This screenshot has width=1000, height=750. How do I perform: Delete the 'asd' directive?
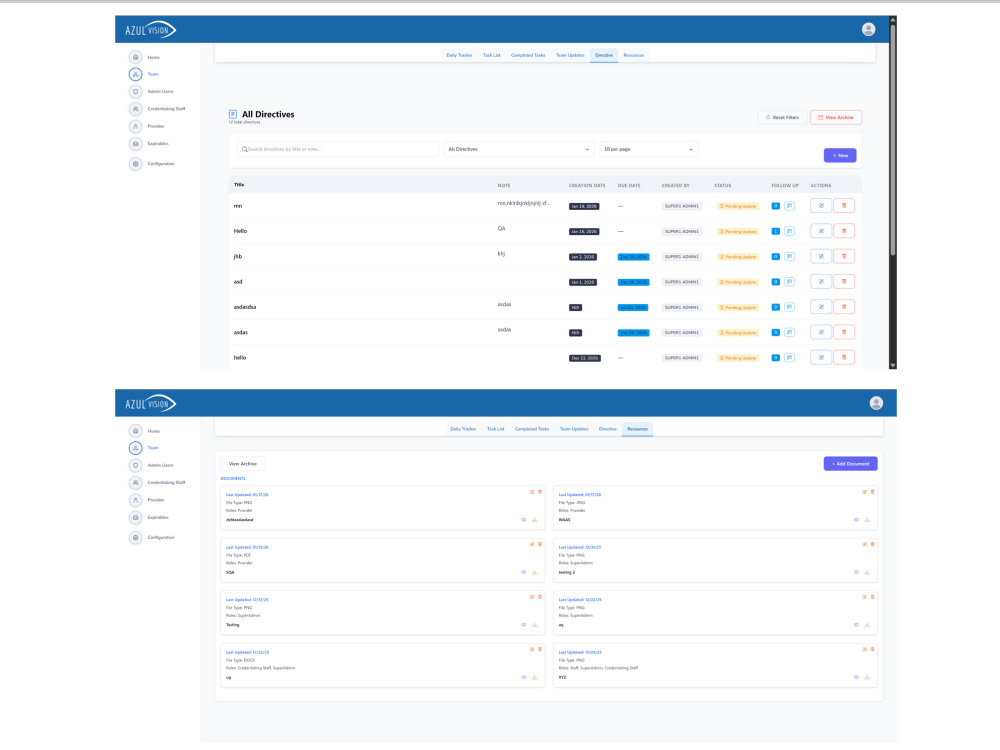844,281
